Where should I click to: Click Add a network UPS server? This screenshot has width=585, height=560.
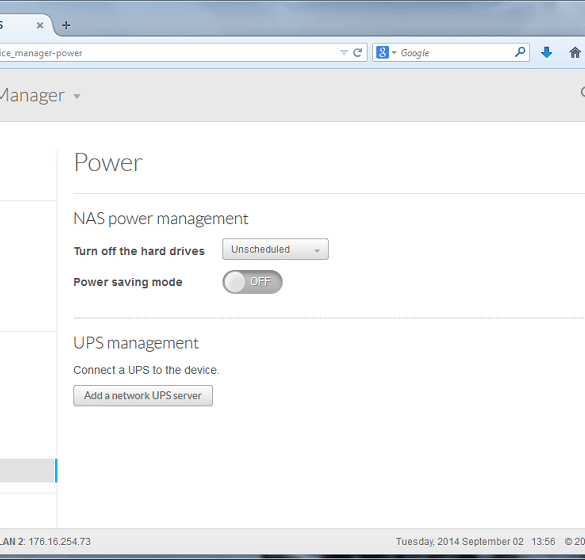point(143,396)
